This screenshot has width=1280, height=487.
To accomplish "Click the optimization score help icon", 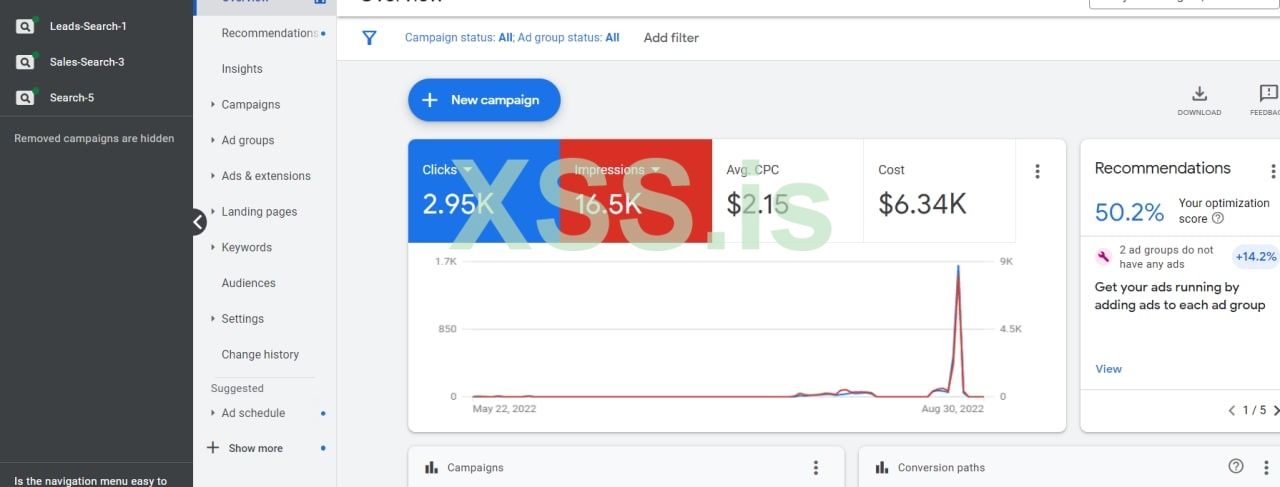I will 1217,218.
